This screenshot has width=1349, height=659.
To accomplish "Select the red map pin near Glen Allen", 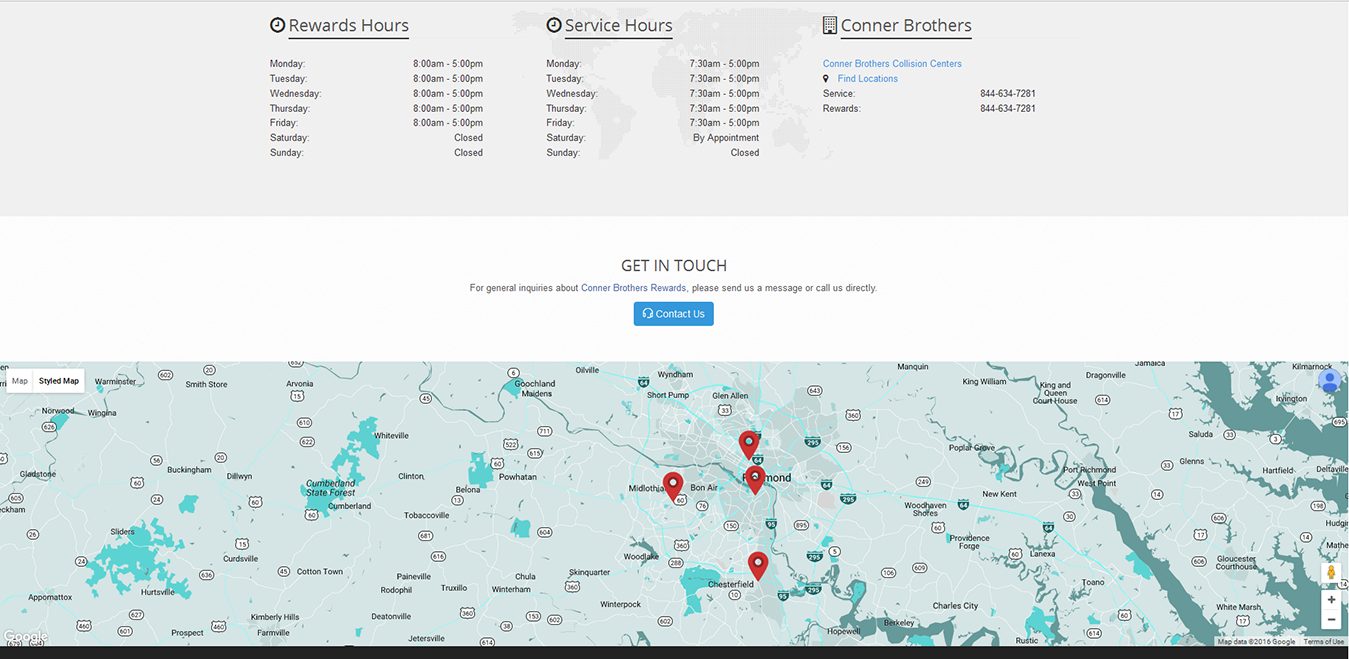I will [748, 444].
